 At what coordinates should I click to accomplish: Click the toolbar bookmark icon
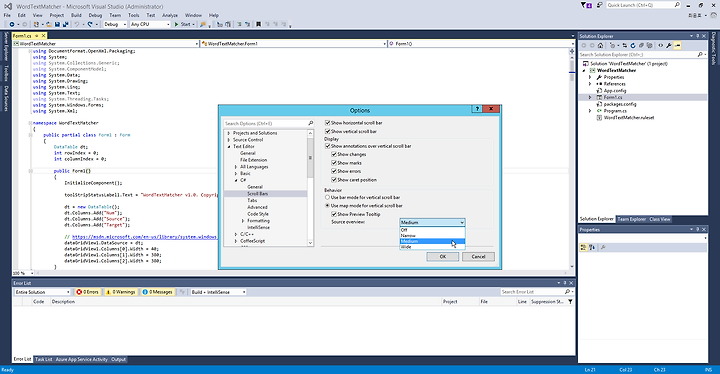click(x=258, y=24)
